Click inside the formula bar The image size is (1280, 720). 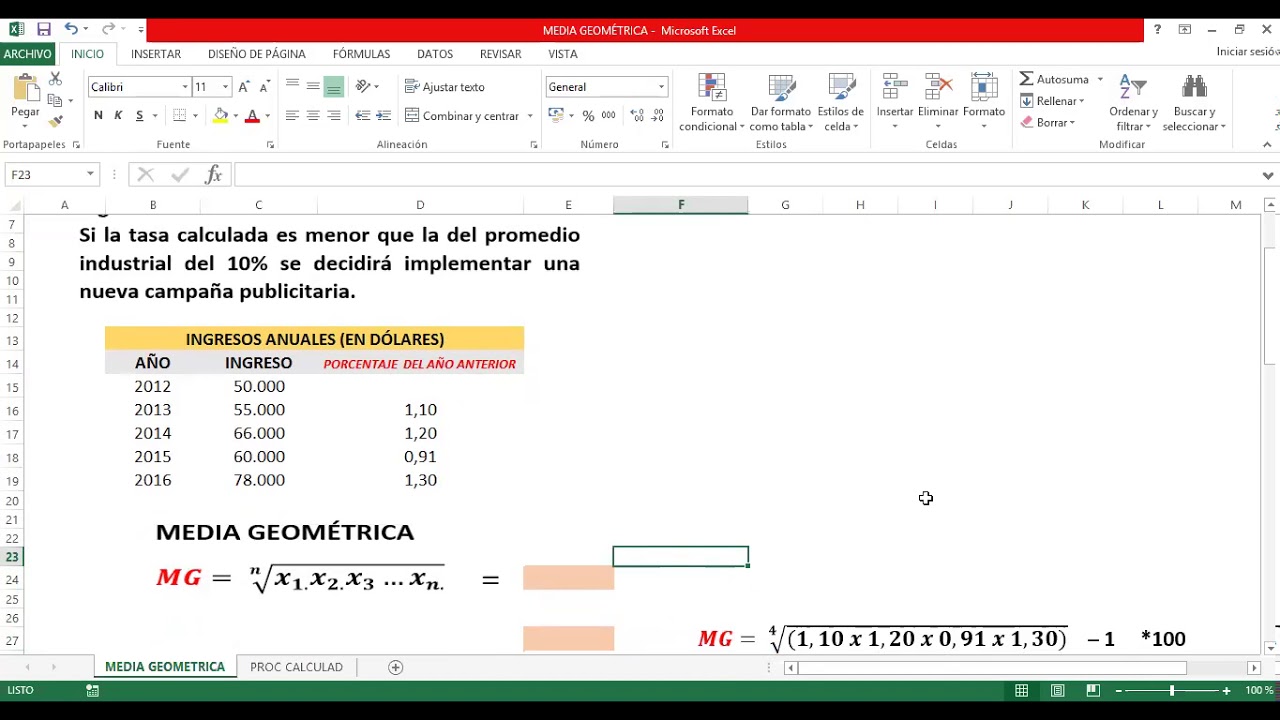(x=745, y=175)
